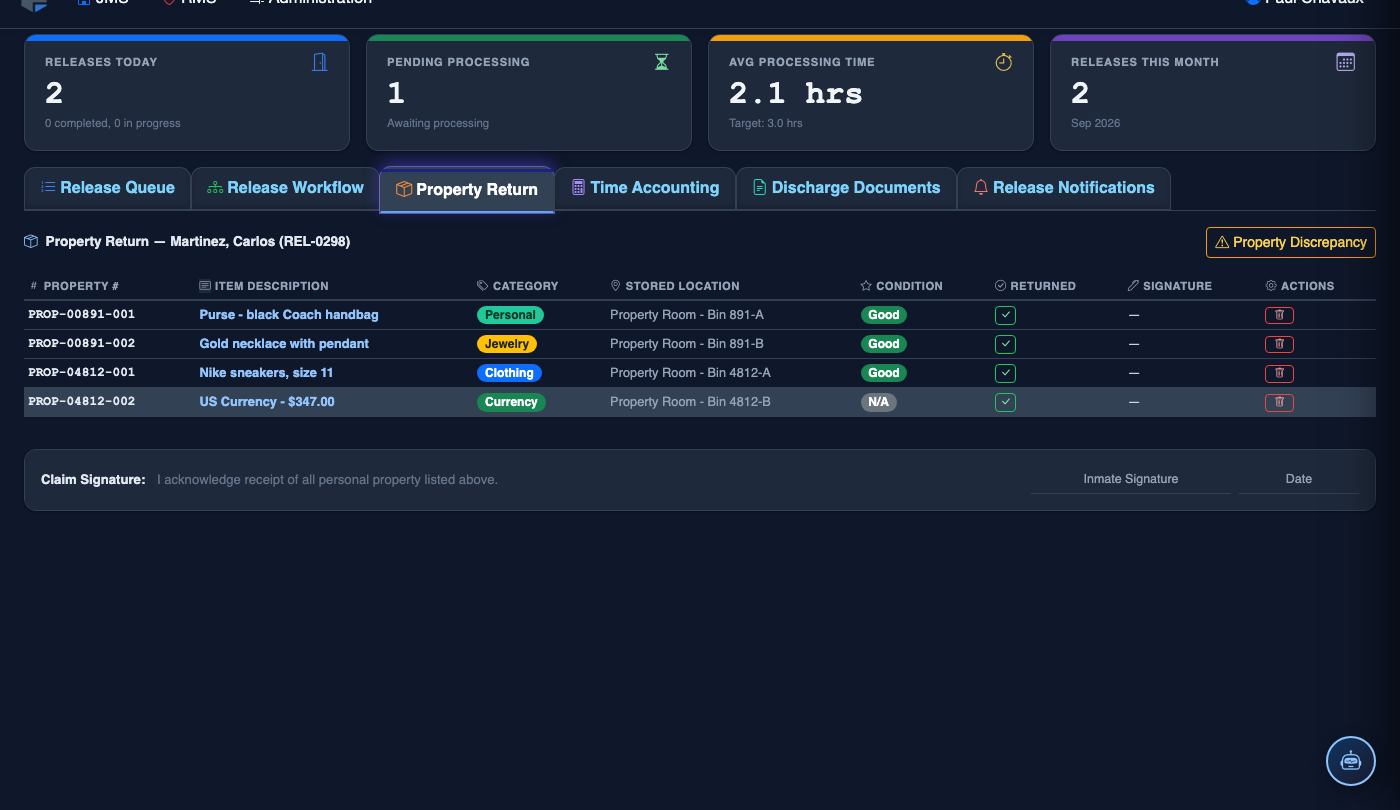The height and width of the screenshot is (810, 1400).
Task: Click the calendar icon on Releases This Month
Action: (1346, 62)
